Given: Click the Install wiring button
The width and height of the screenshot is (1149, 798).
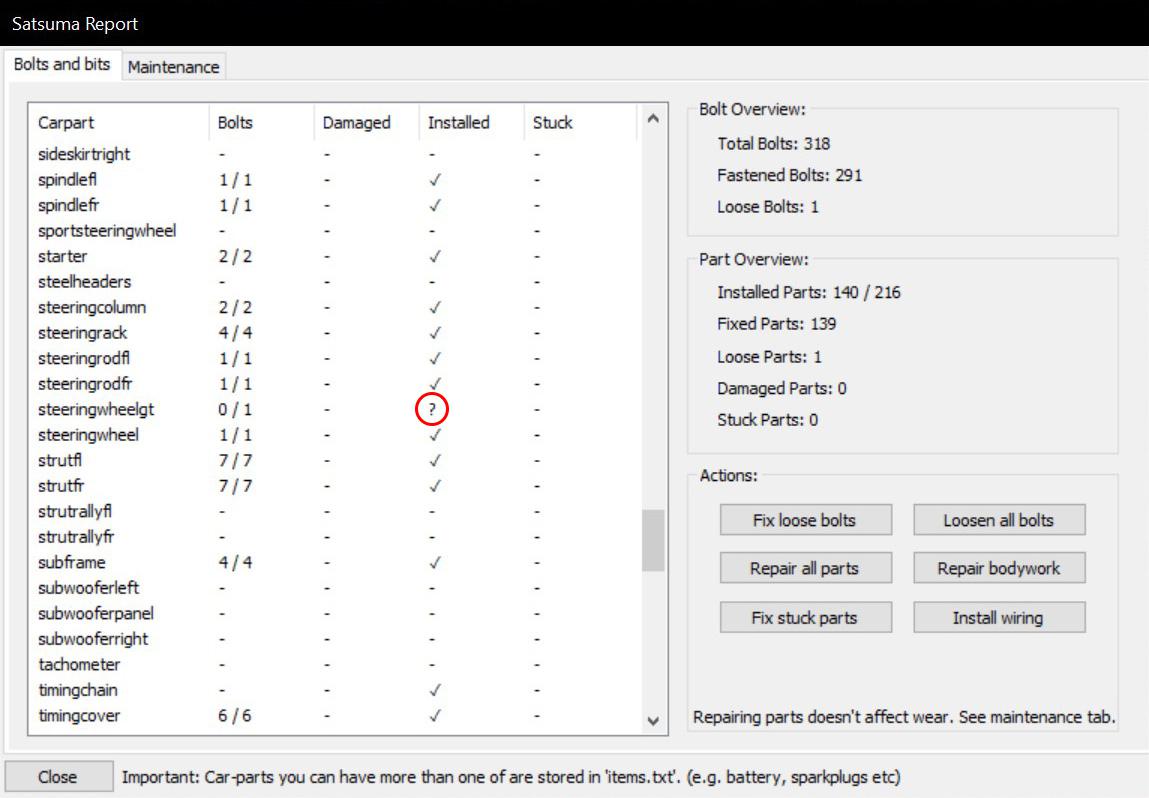Looking at the screenshot, I should click(x=999, y=618).
